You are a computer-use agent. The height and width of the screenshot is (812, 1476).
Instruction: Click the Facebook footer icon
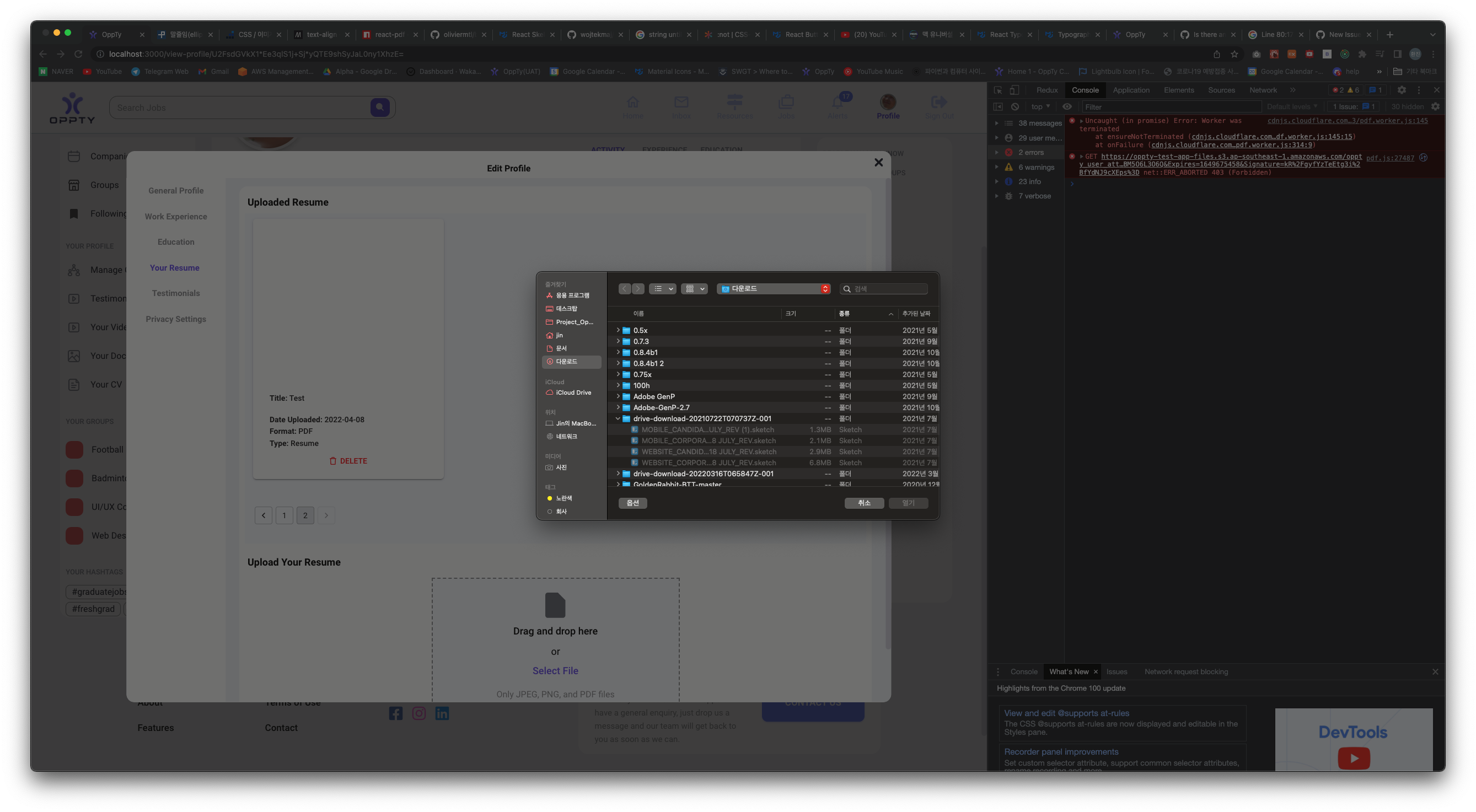click(395, 713)
